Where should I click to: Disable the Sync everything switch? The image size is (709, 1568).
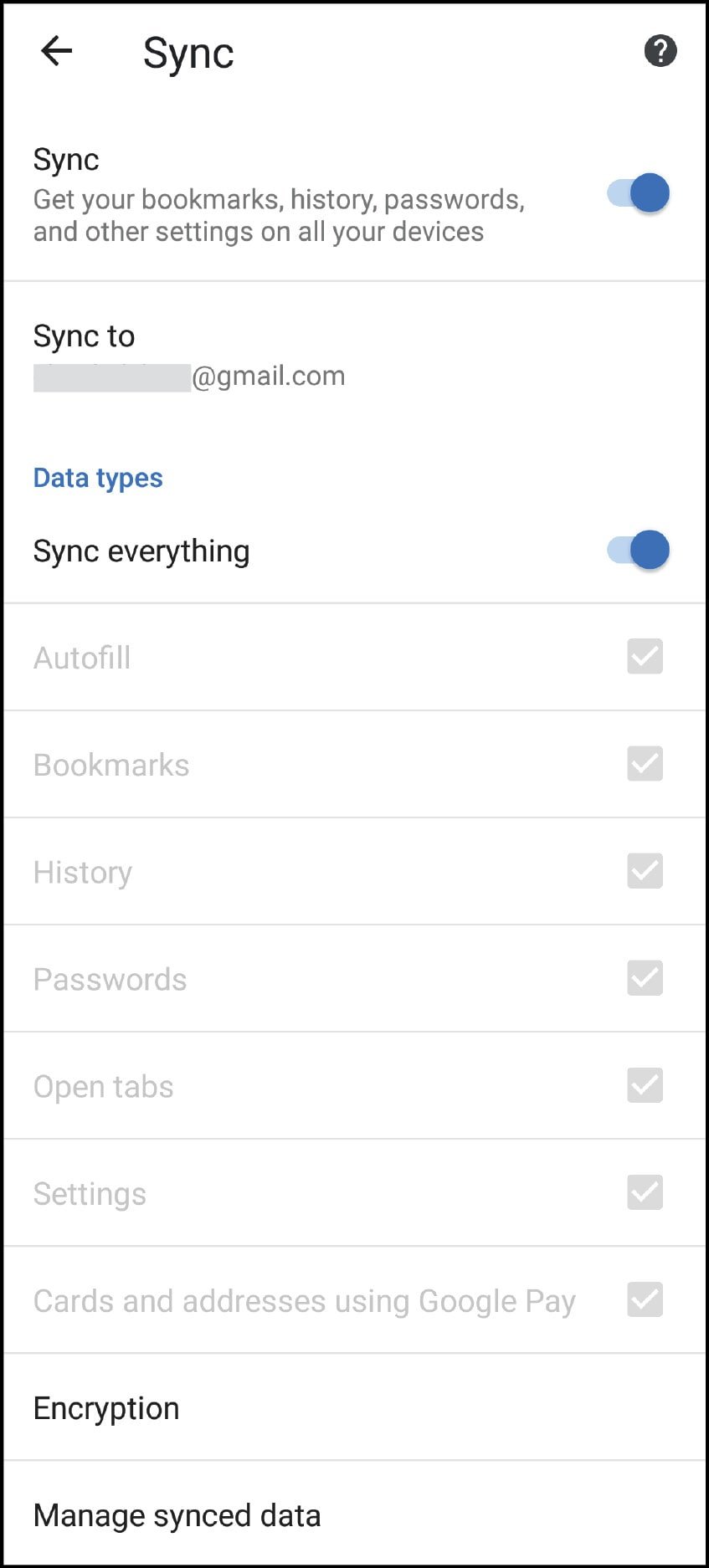click(x=639, y=551)
